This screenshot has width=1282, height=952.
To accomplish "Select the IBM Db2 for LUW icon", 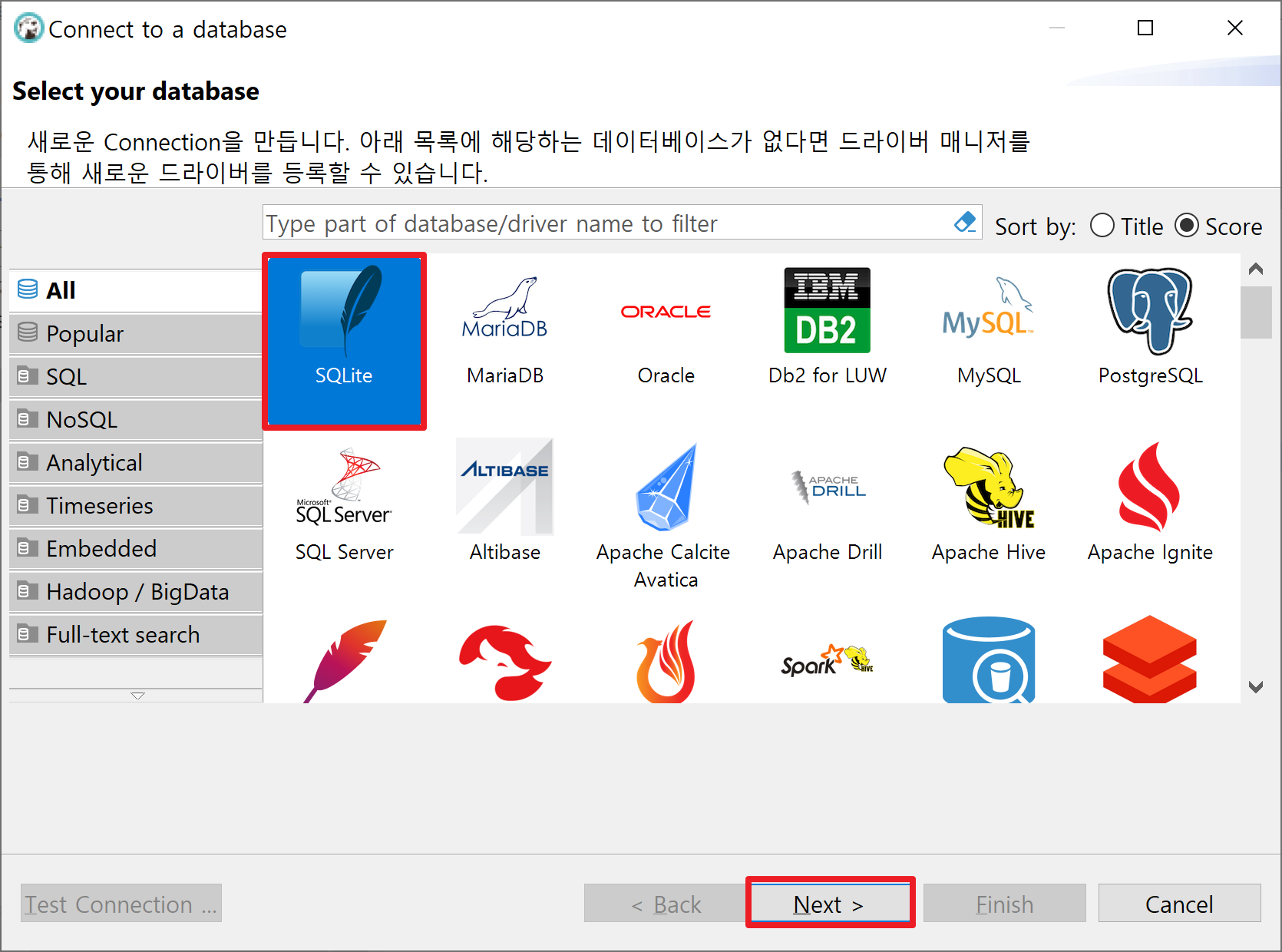I will [x=827, y=310].
